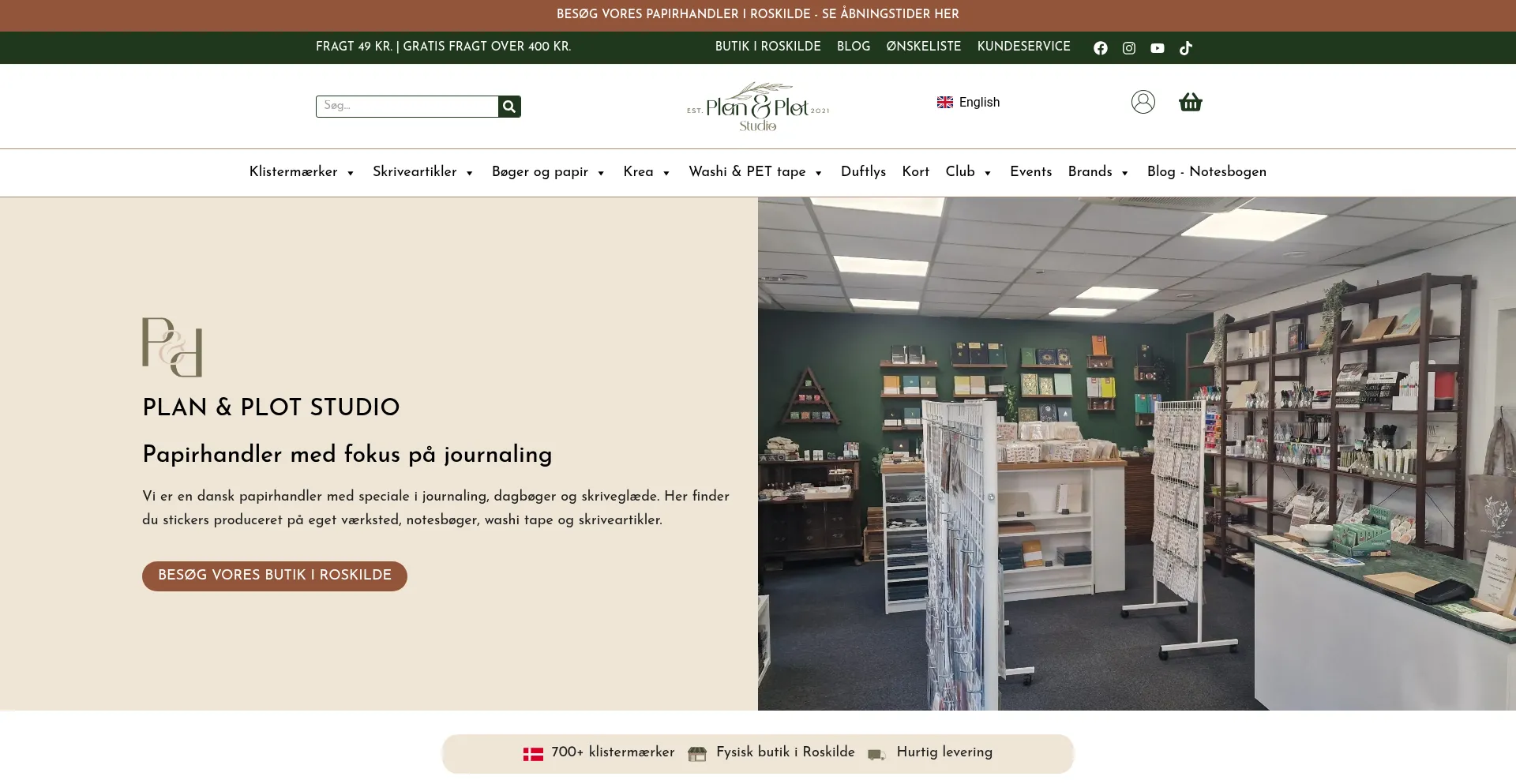Open the Washi & PET tape menu item

click(747, 172)
